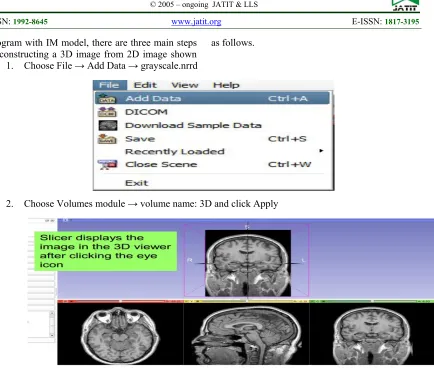Open the View menu

pyautogui.click(x=185, y=85)
